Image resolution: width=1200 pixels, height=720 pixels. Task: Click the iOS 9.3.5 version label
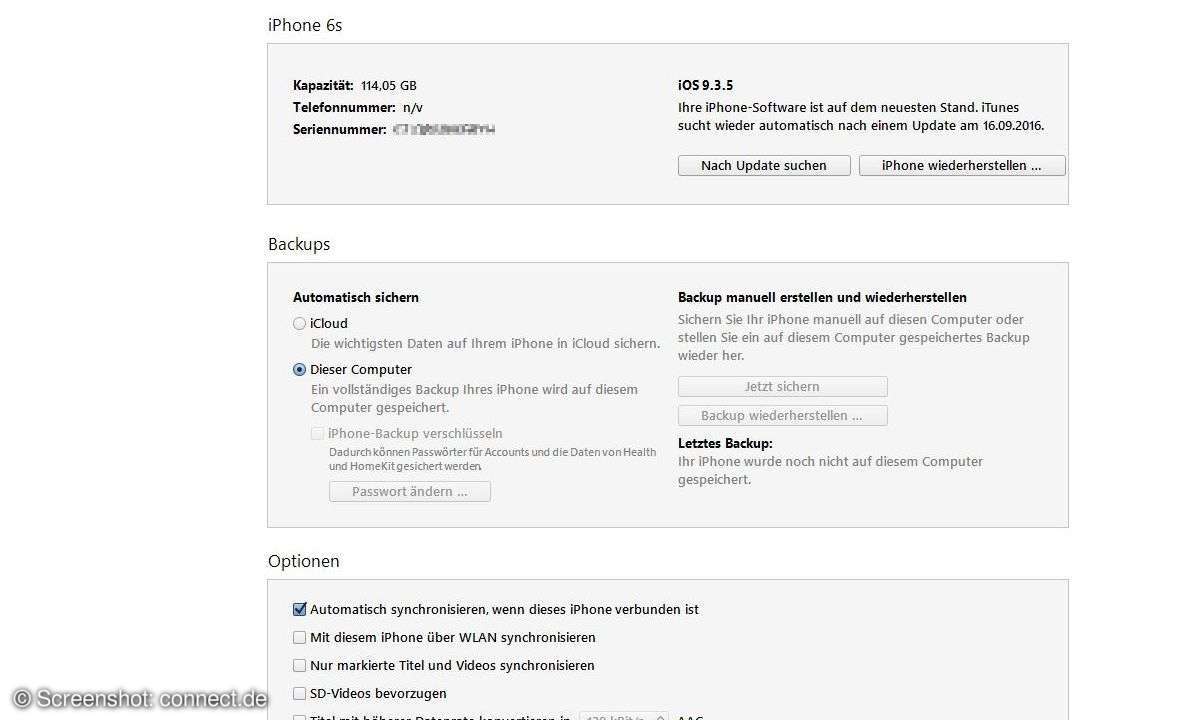click(x=705, y=85)
